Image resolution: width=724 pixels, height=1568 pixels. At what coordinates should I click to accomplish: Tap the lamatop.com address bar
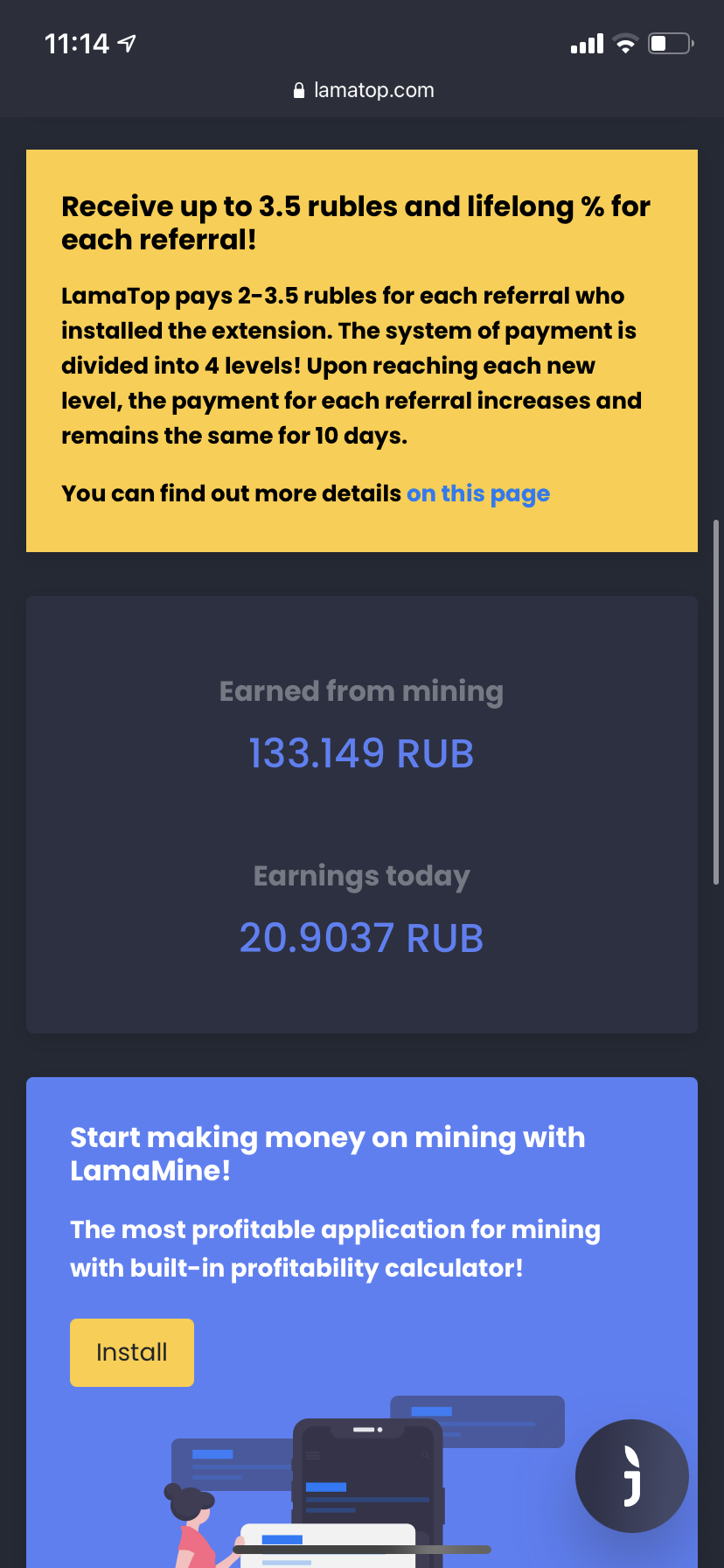[x=362, y=90]
